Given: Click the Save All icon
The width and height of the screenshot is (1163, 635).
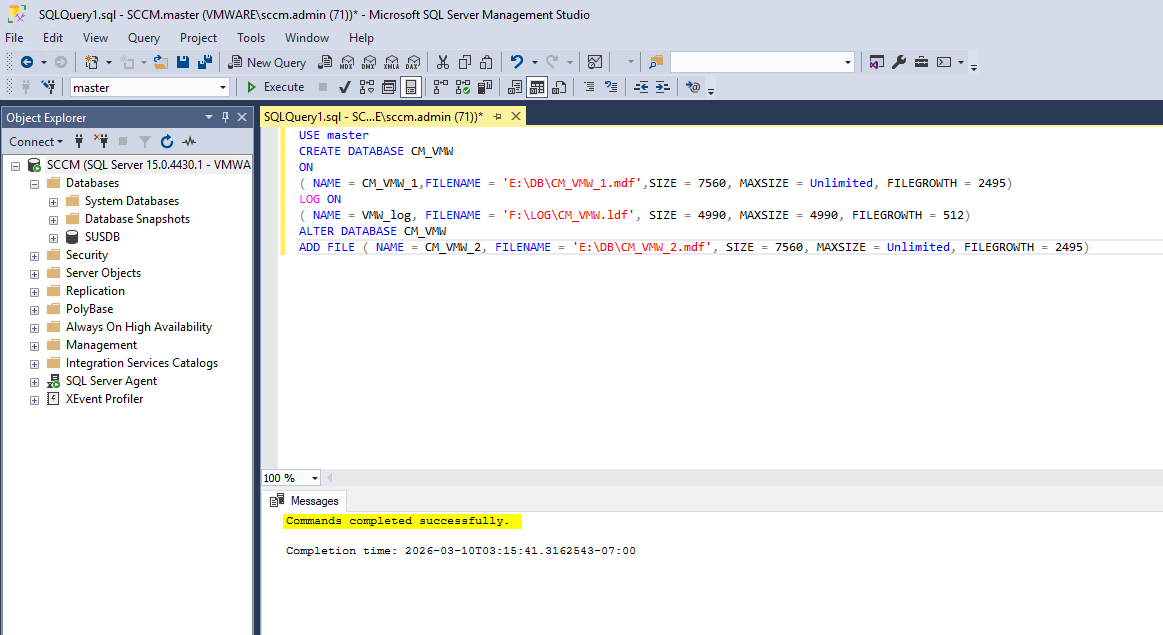Looking at the screenshot, I should (x=205, y=62).
